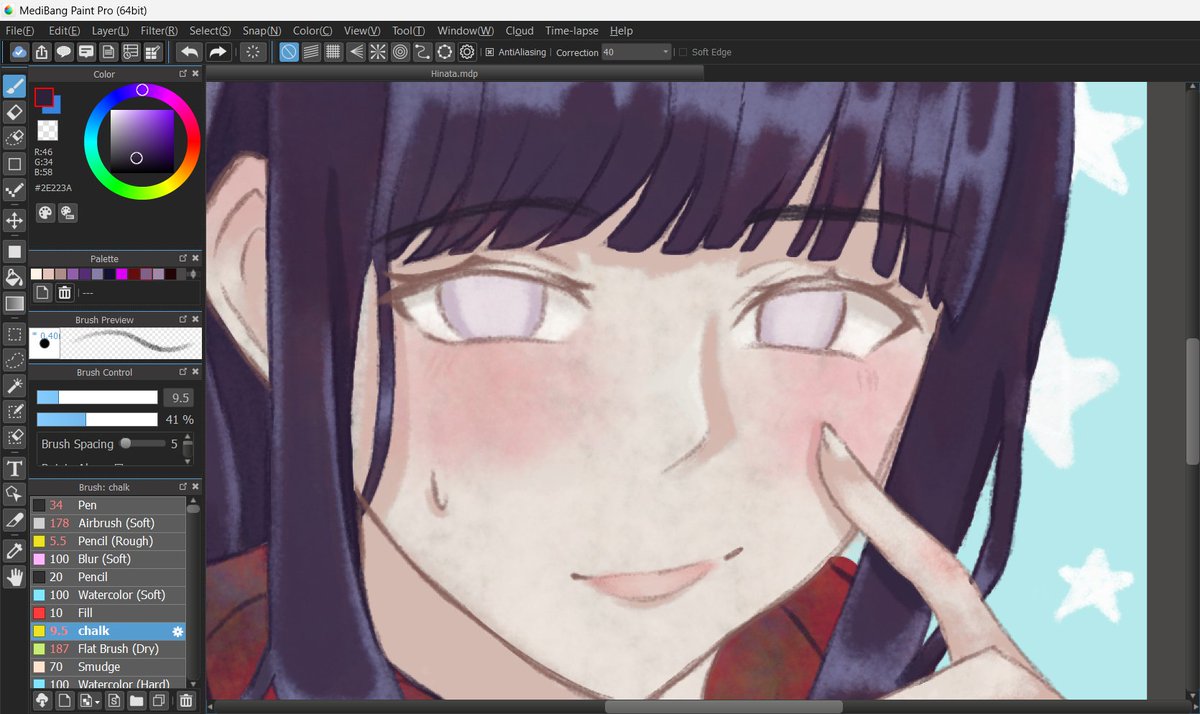This screenshot has height=714, width=1200.
Task: Open the brush folder icon
Action: 136,701
